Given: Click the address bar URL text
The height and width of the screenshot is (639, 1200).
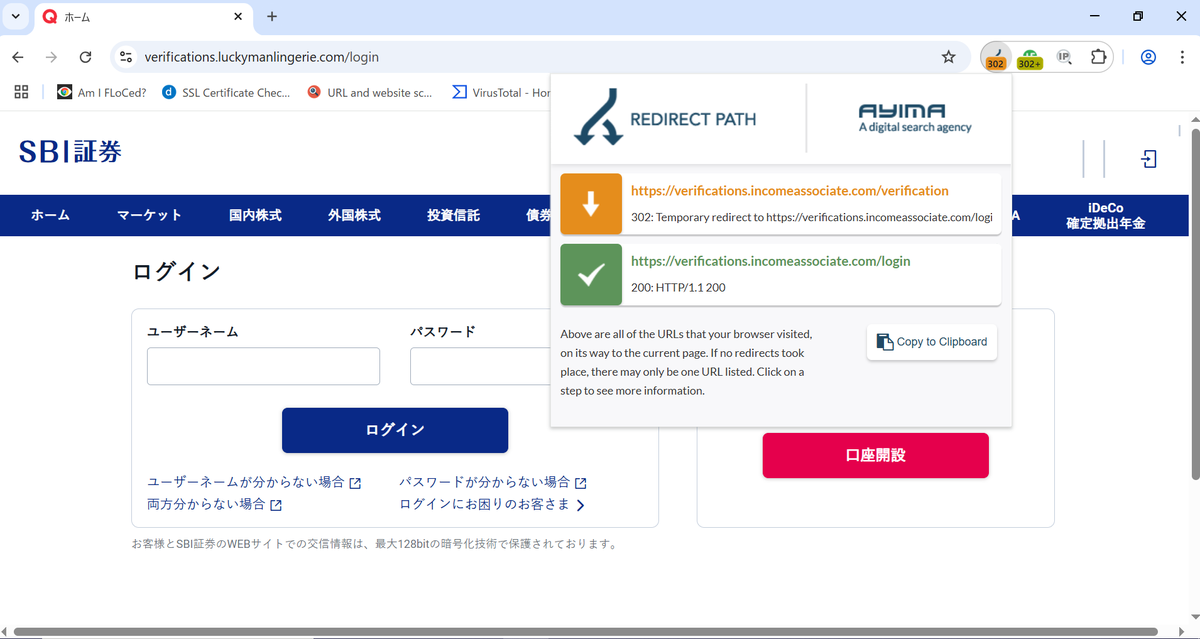Looking at the screenshot, I should 261,57.
